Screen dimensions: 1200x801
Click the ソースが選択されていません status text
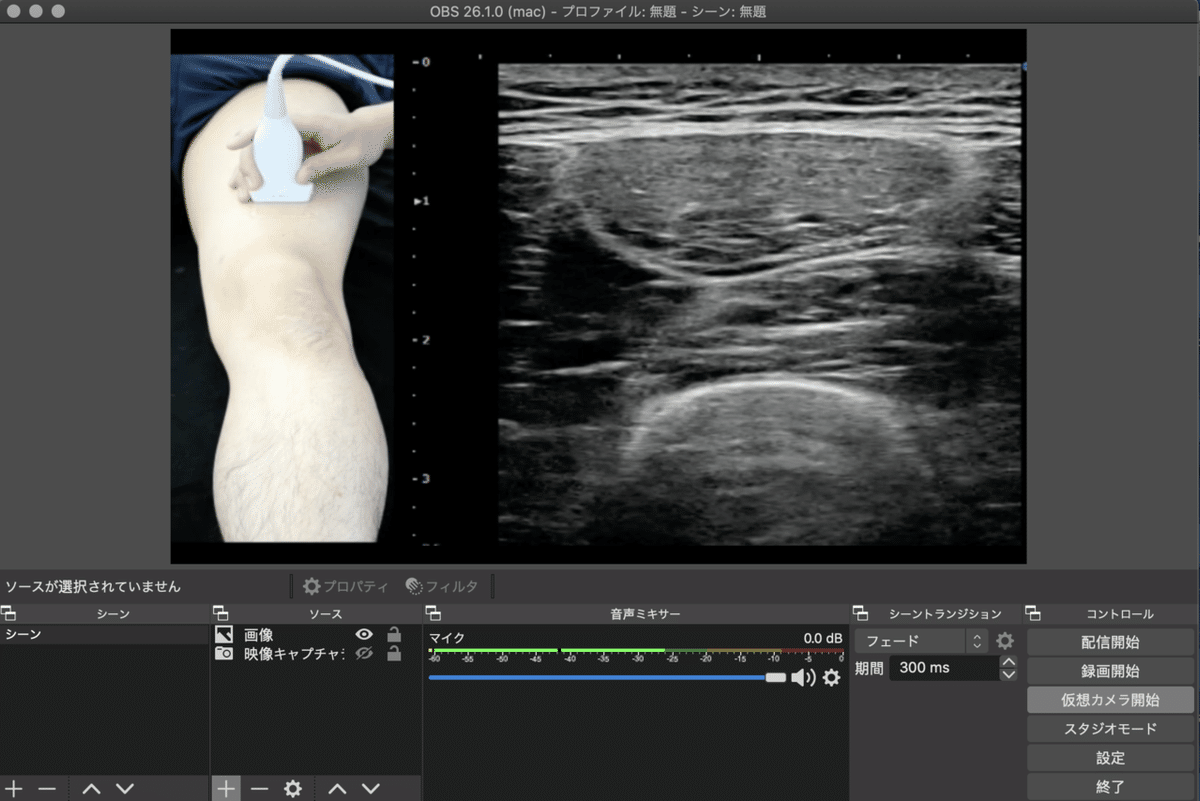tap(92, 587)
